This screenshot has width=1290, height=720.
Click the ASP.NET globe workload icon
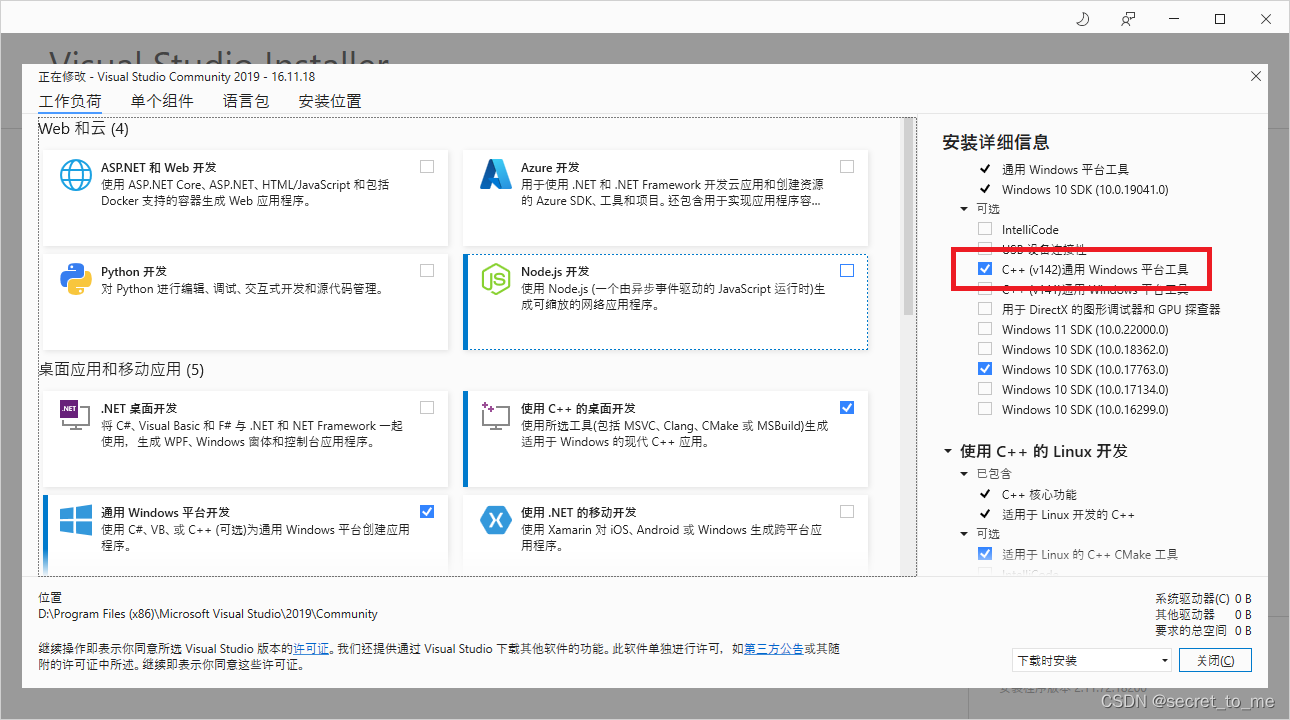click(76, 175)
